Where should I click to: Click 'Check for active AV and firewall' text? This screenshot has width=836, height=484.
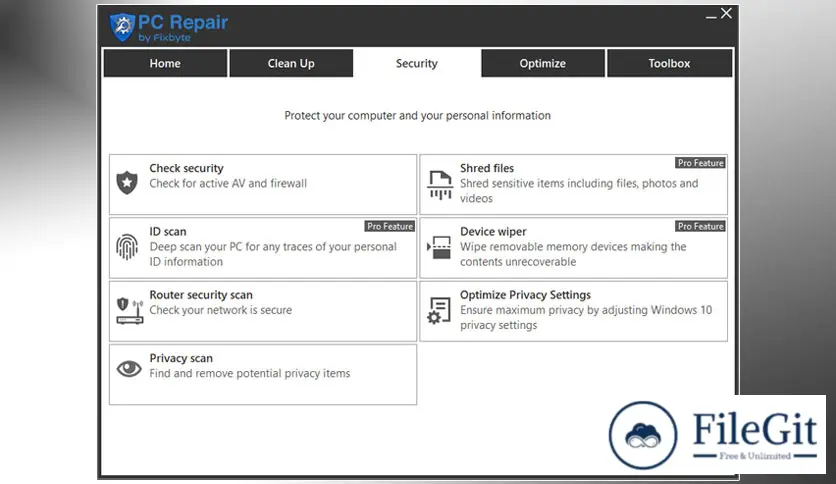pos(228,183)
